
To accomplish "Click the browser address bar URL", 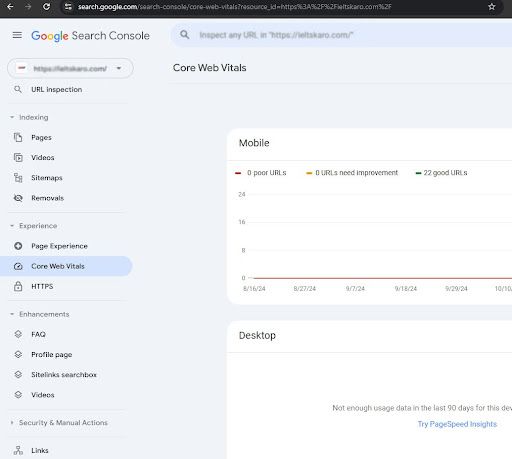I will [234, 7].
